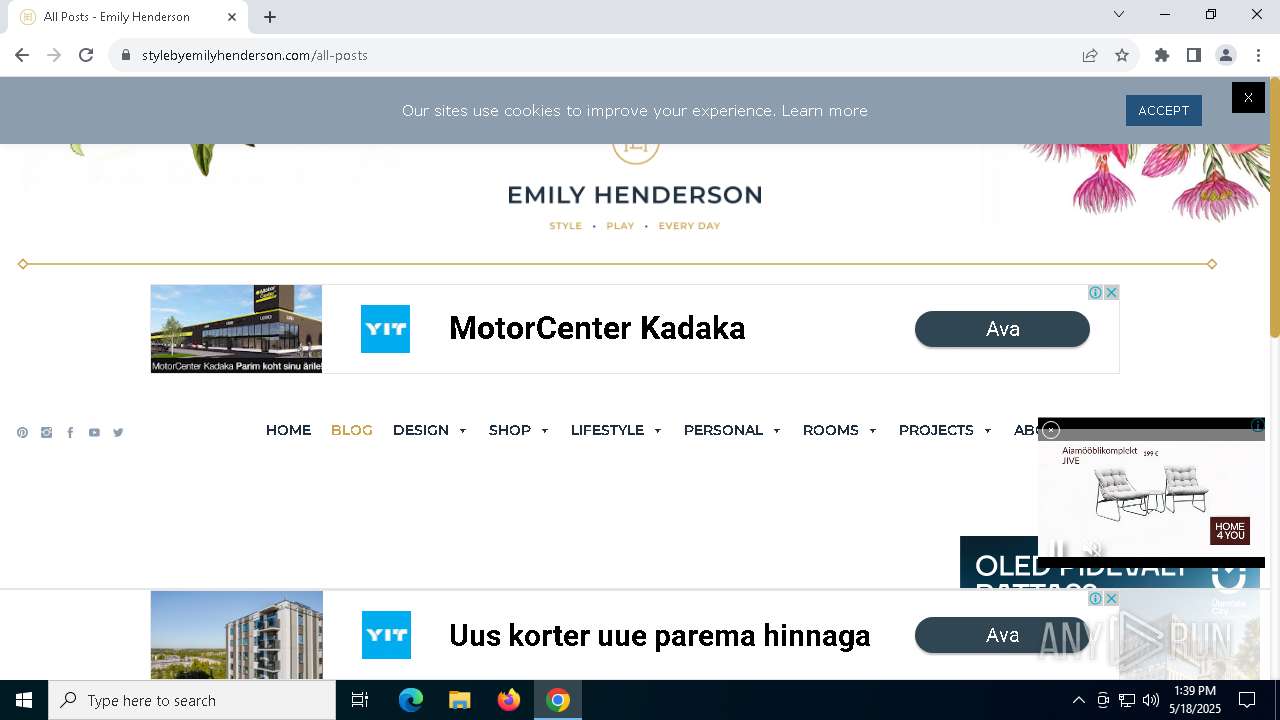This screenshot has width=1280, height=720.
Task: Open the PROJECTS menu item
Action: tap(936, 430)
